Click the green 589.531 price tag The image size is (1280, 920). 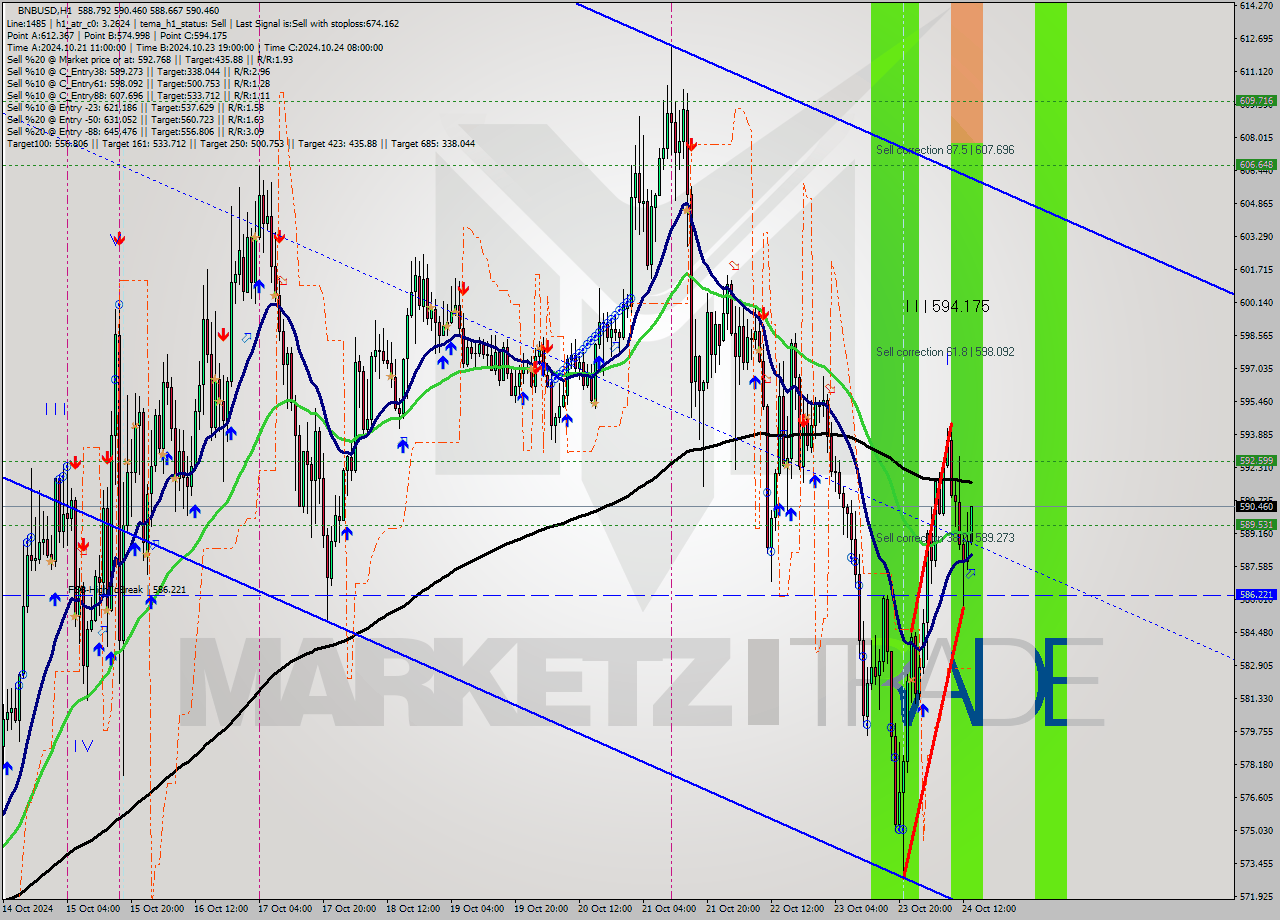point(1256,524)
